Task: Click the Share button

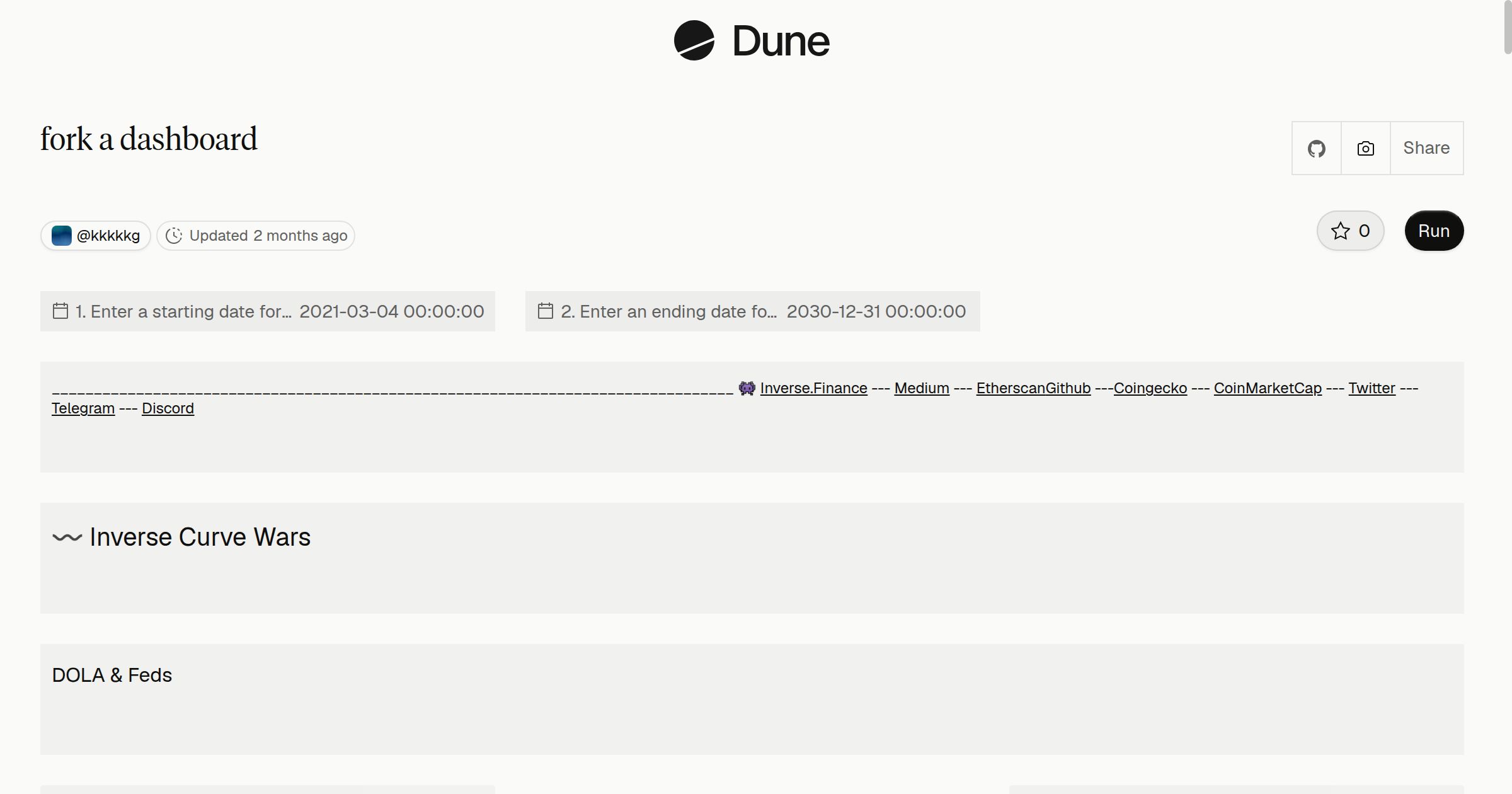Action: pos(1426,148)
